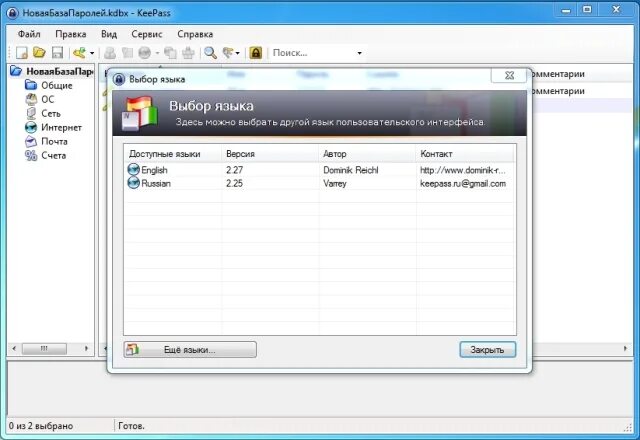Click the Copy user name toolbar icon

coord(110,53)
